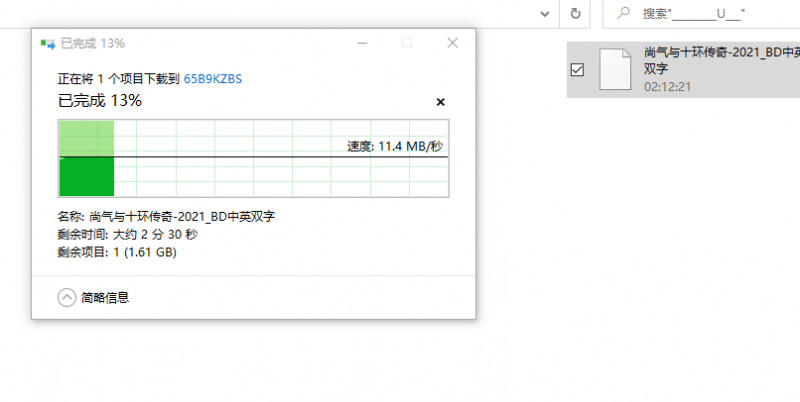Select the file name 尚气与十环传奇-2021_BD
This screenshot has width=800, height=402.
click(722, 60)
